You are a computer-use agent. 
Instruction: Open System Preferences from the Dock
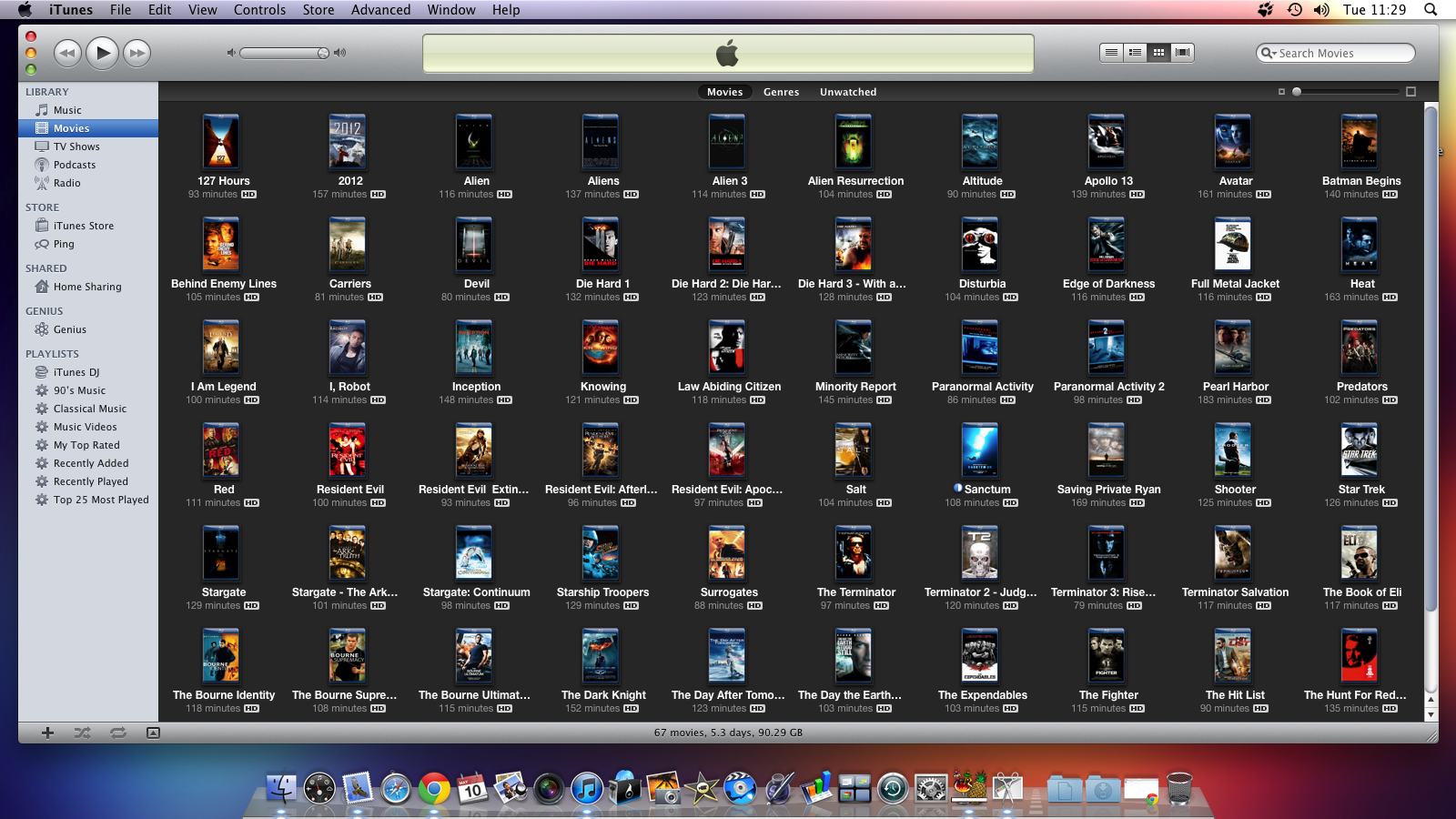click(931, 788)
